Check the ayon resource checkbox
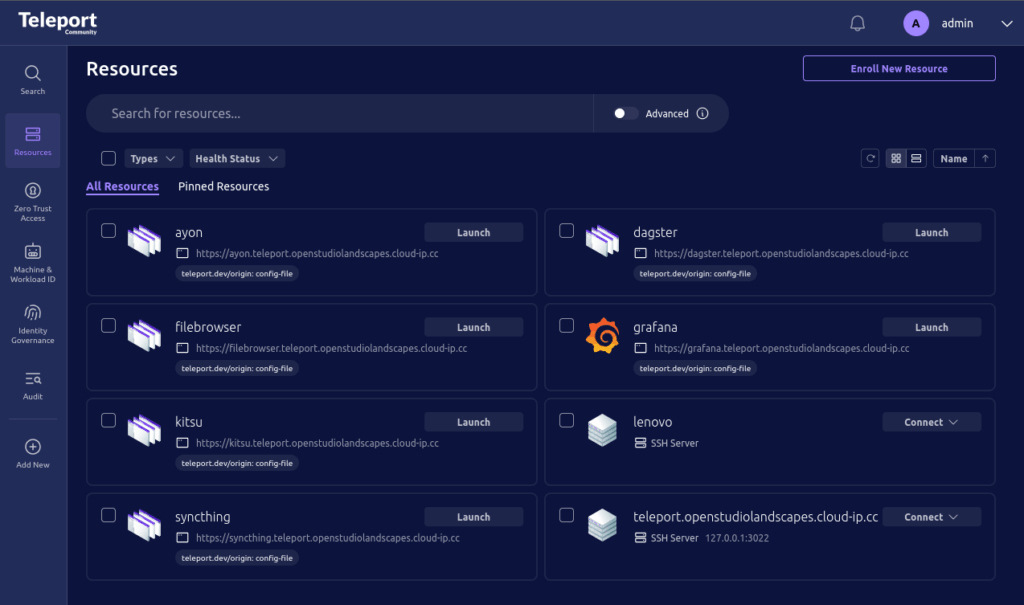The height and width of the screenshot is (605, 1024). pos(109,231)
